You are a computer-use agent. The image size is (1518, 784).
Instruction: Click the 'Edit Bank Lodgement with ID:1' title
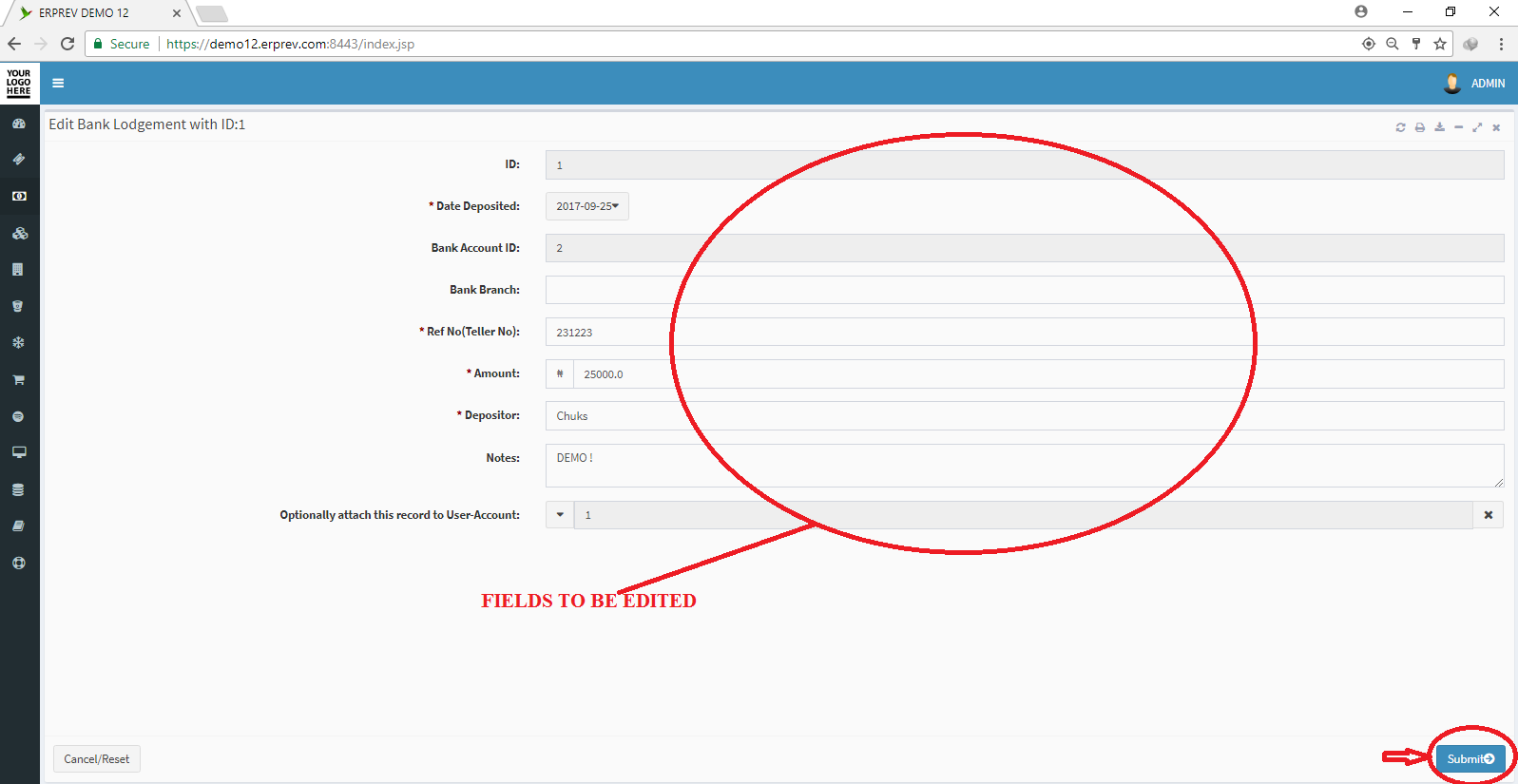pos(147,124)
